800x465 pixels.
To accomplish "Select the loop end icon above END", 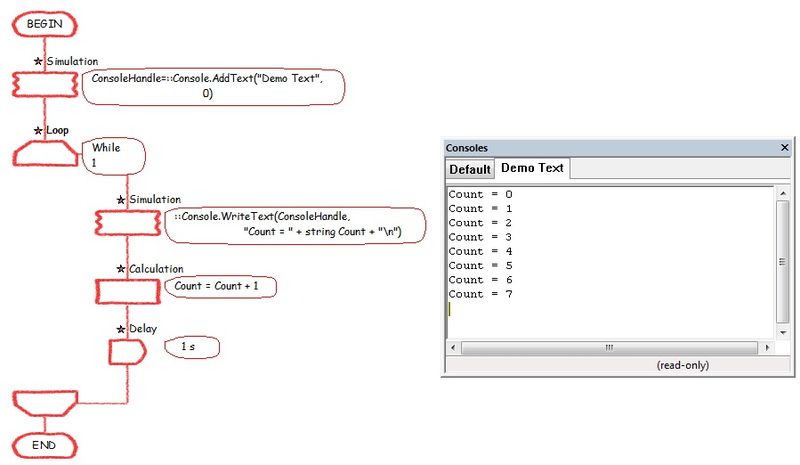I will point(45,403).
